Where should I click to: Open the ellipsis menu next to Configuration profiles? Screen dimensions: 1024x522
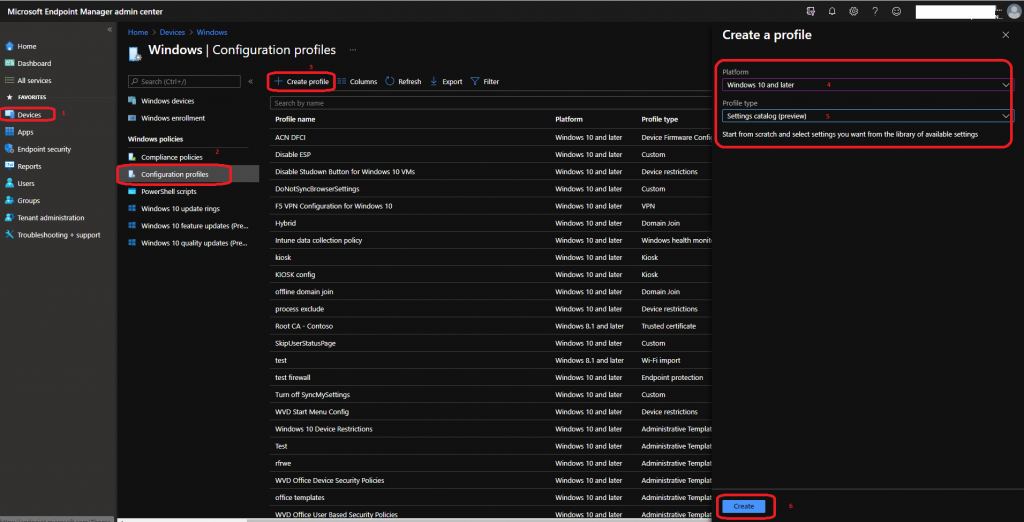(353, 50)
